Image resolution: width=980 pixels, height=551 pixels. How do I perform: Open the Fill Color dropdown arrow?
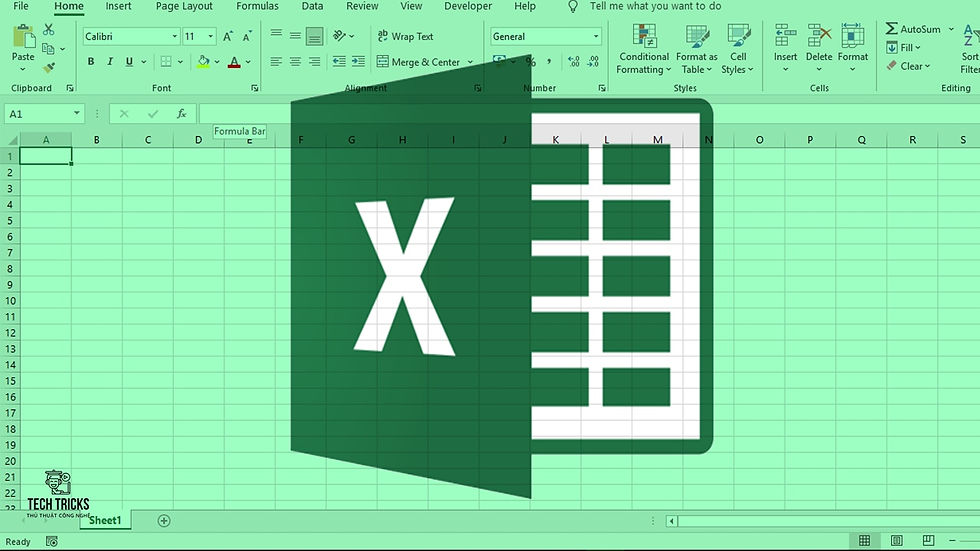[x=217, y=62]
